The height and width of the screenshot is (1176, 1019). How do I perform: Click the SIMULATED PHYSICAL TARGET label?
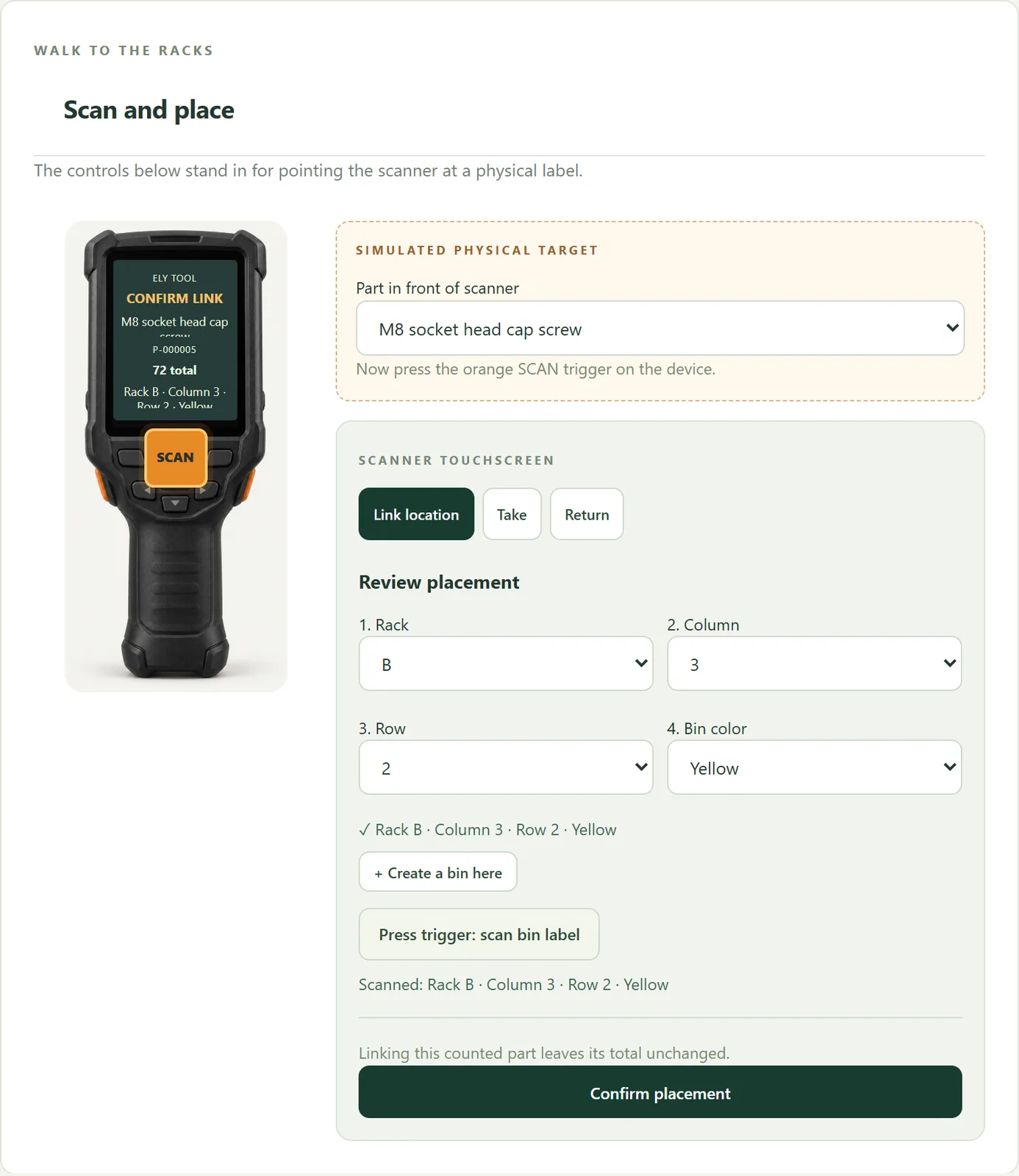click(477, 251)
